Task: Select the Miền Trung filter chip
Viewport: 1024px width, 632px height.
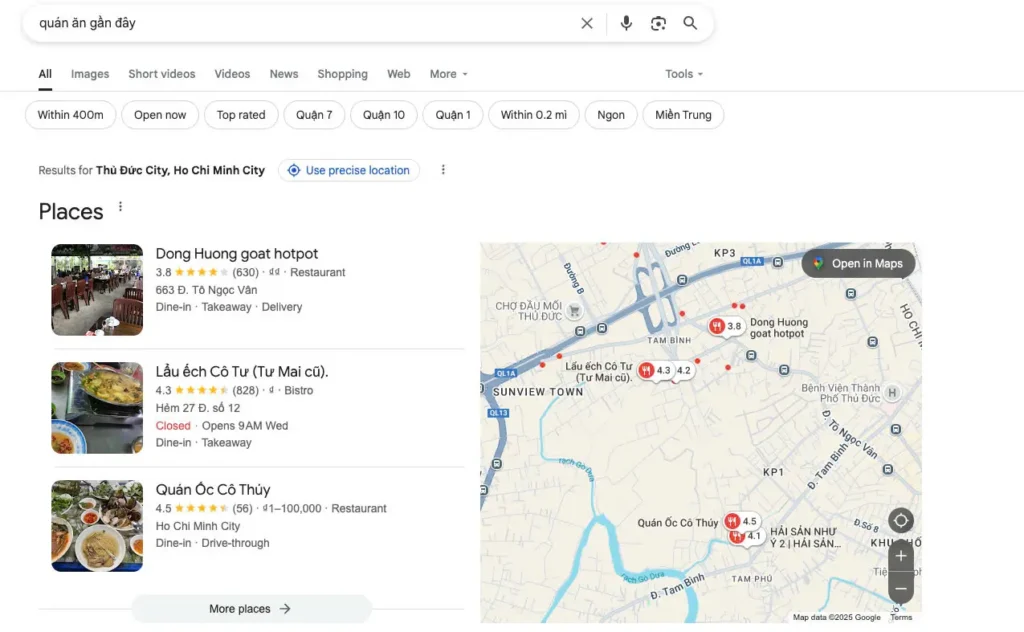Action: [683, 115]
